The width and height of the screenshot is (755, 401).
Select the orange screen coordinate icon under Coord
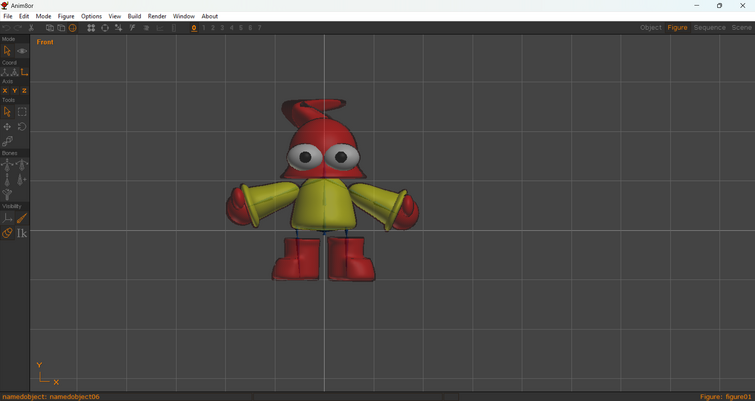point(24,72)
